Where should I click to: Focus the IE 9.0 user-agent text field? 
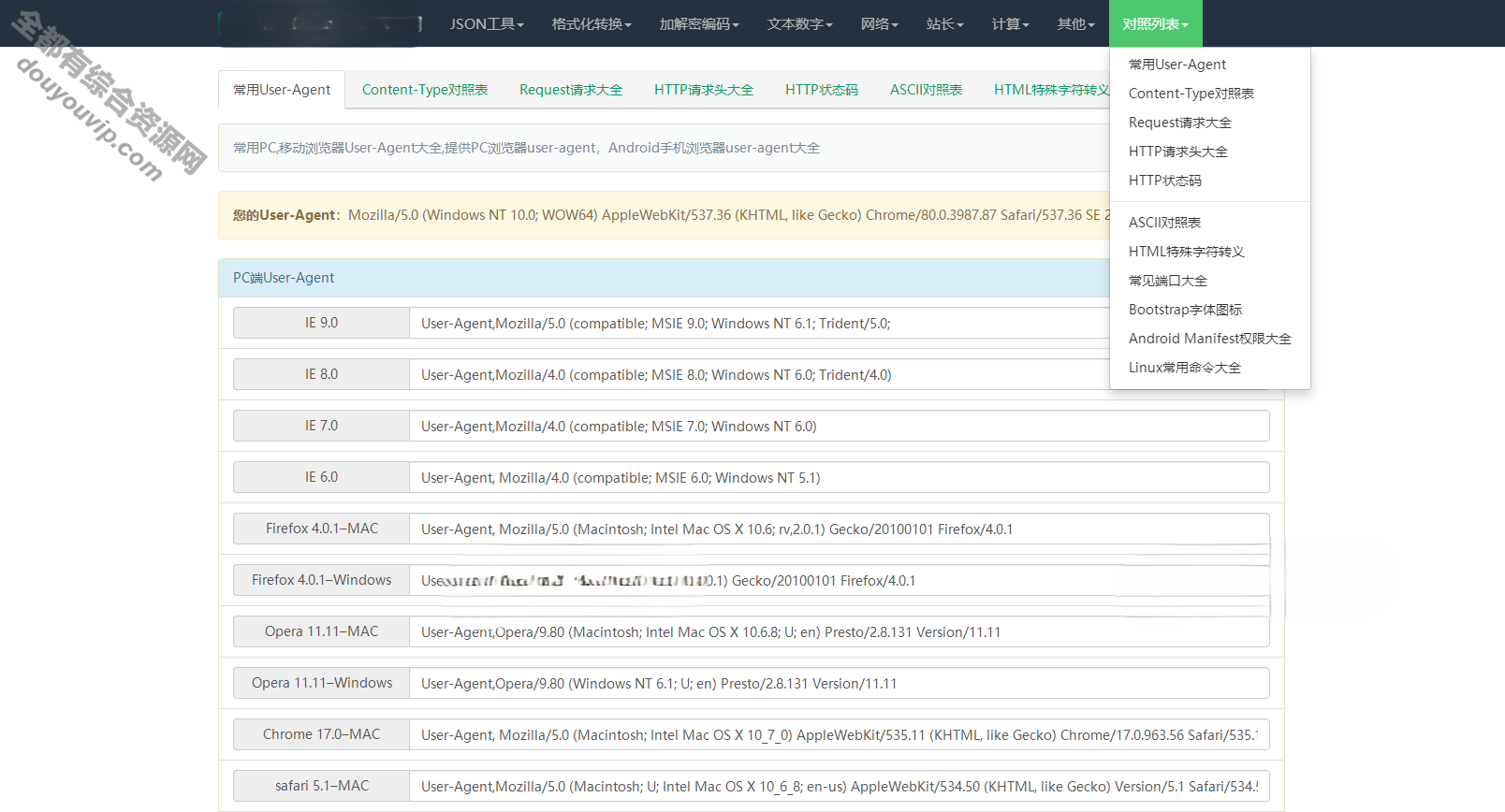pos(759,323)
